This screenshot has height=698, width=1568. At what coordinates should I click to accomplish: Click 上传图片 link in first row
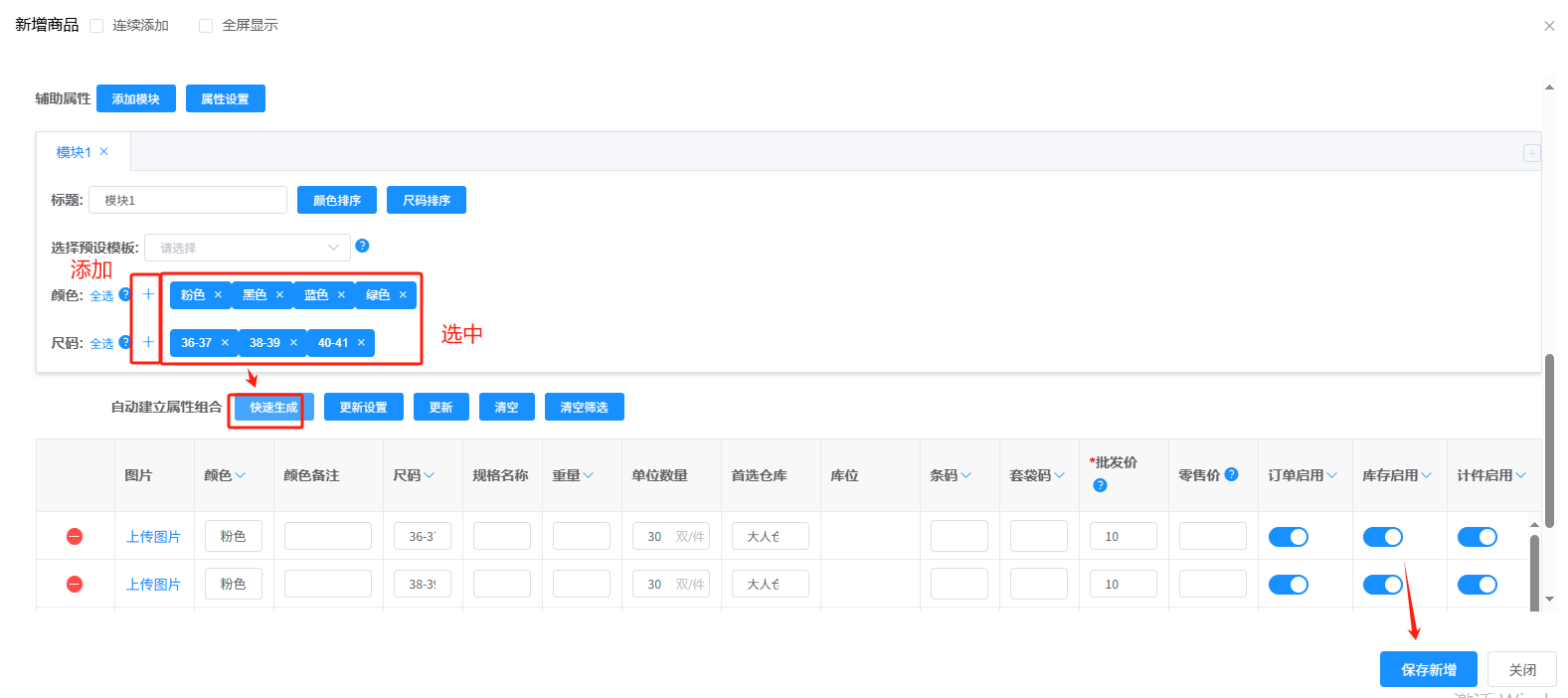click(153, 537)
